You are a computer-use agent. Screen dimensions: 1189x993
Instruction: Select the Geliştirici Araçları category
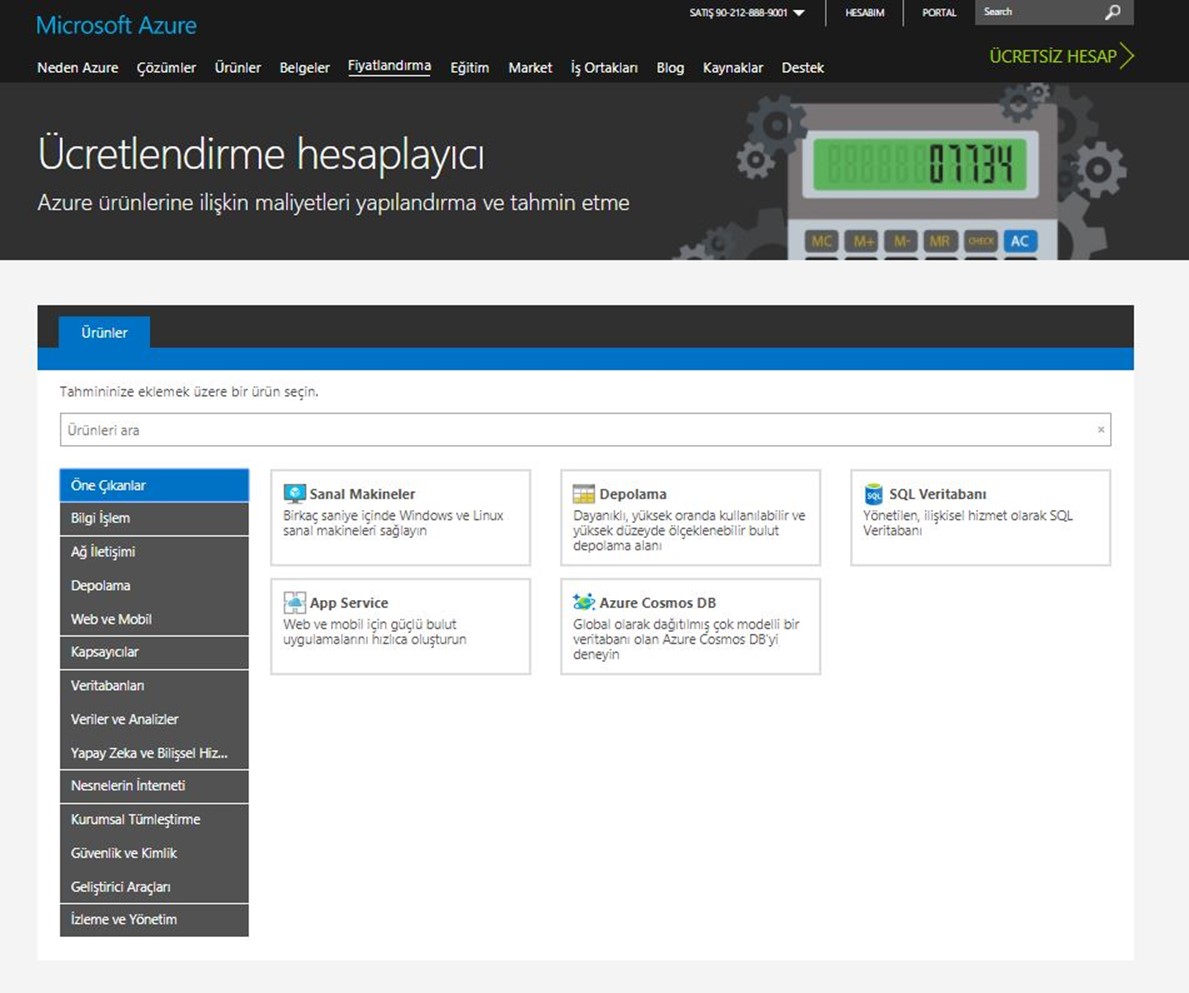(x=154, y=886)
